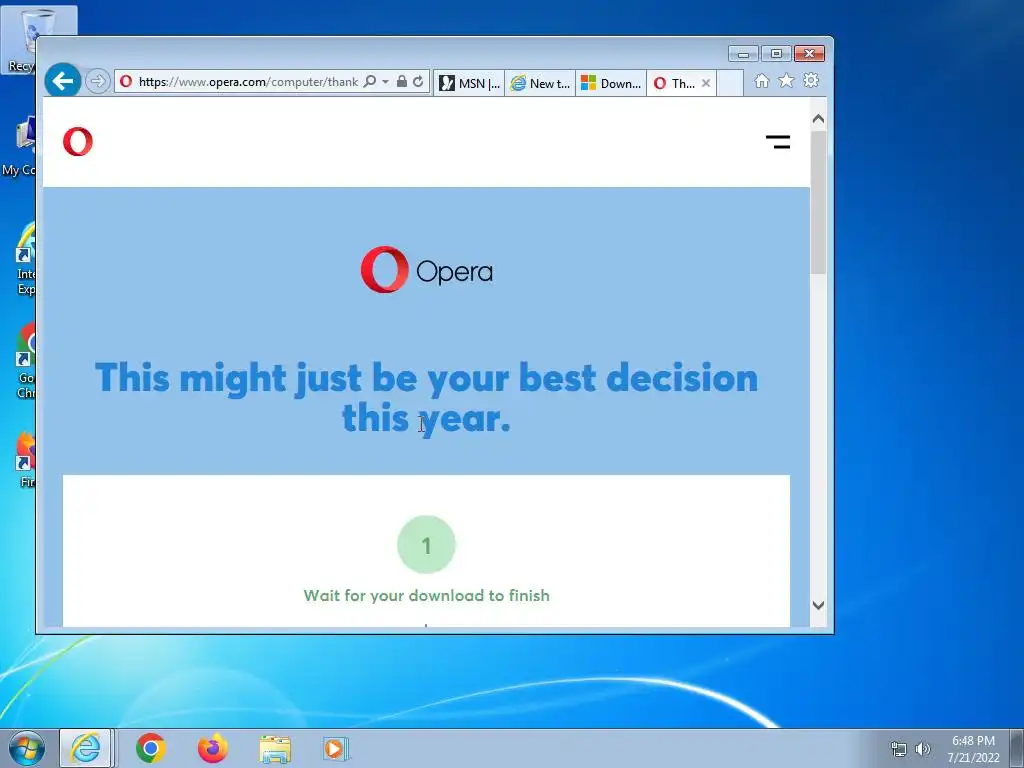
Task: Launch Google Chrome from the taskbar
Action: click(x=151, y=748)
